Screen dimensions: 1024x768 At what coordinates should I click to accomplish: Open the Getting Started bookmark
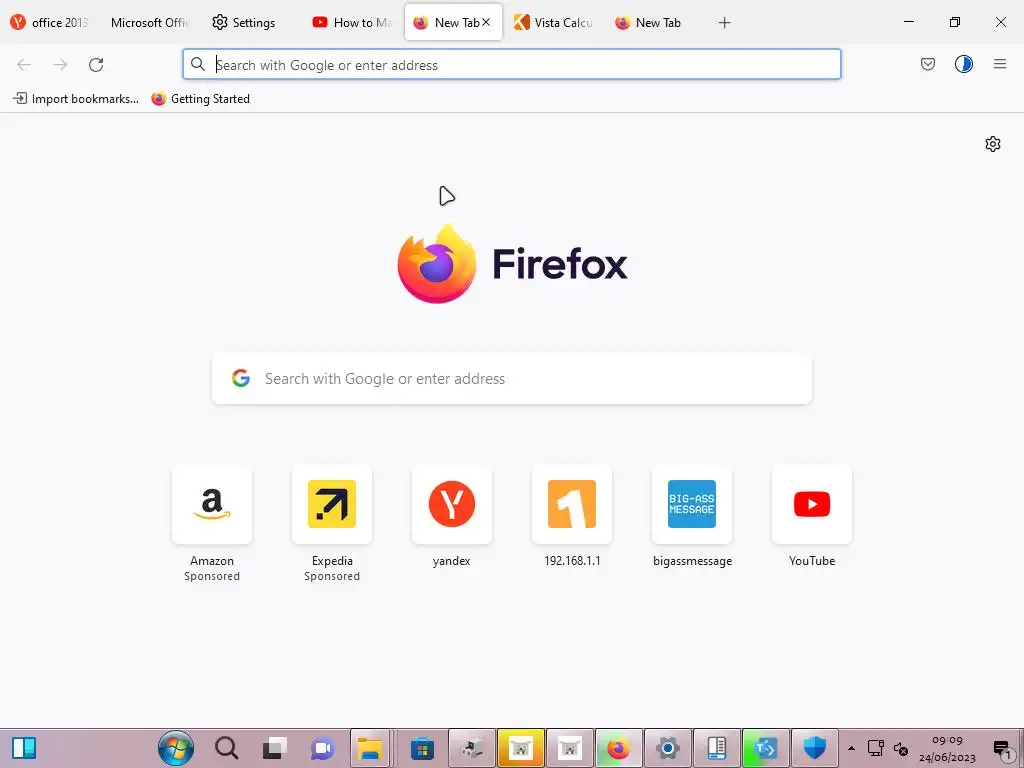pos(200,99)
